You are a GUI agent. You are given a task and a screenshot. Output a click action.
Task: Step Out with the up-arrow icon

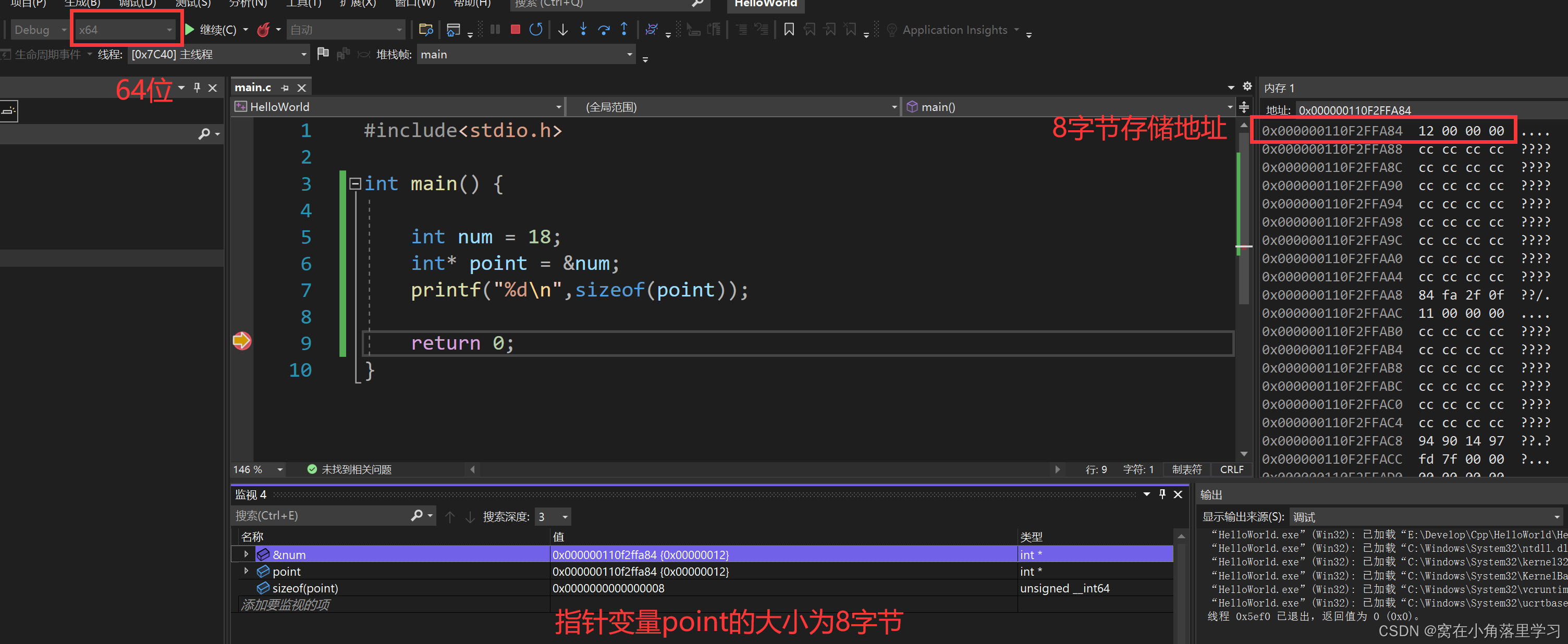[x=624, y=29]
